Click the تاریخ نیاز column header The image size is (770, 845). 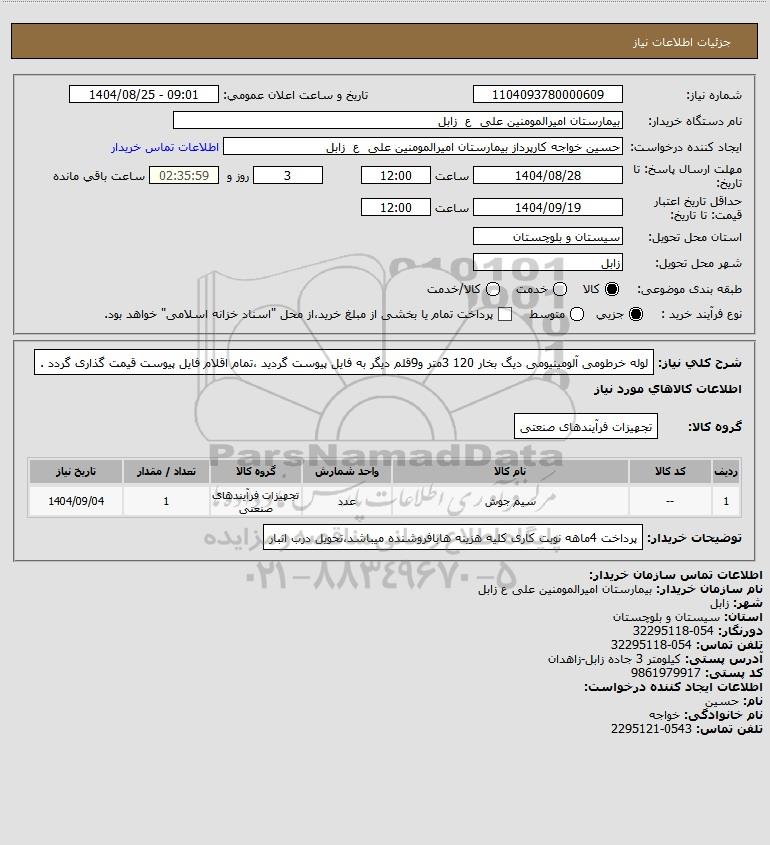pos(76,472)
